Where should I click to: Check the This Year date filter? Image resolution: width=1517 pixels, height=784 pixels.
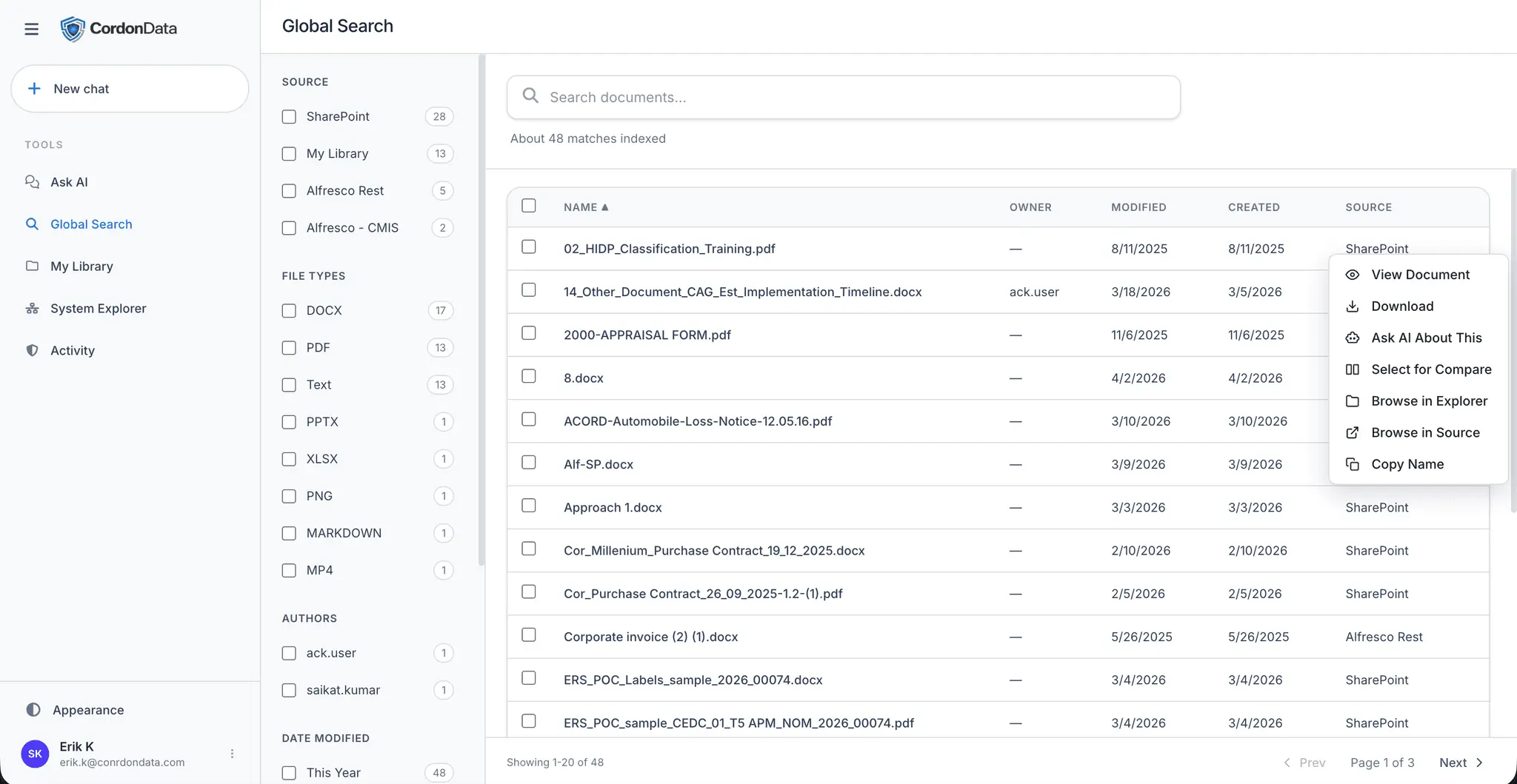[x=289, y=773]
